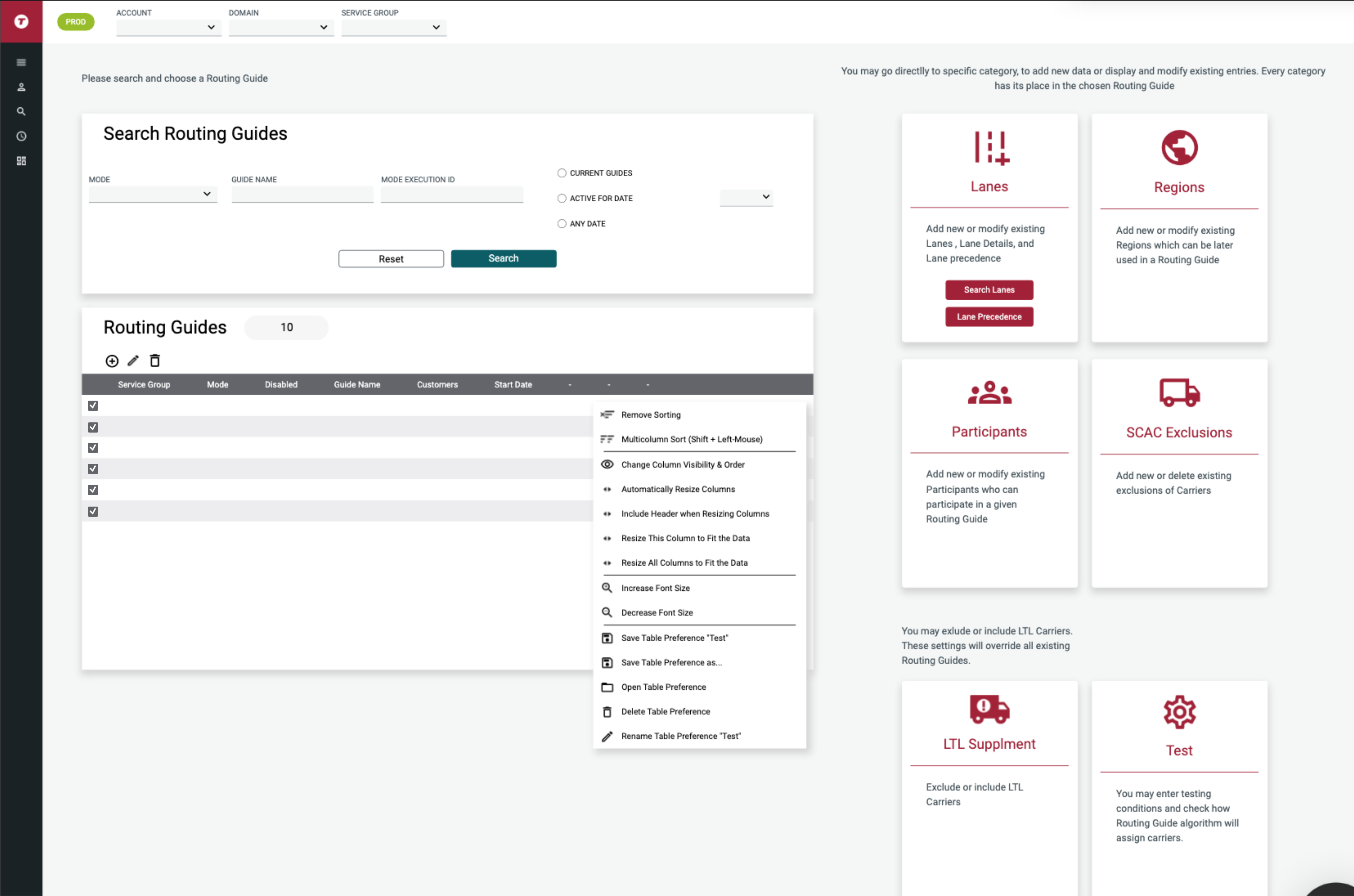Click the Guide Name input field
The height and width of the screenshot is (896, 1354).
pos(302,194)
